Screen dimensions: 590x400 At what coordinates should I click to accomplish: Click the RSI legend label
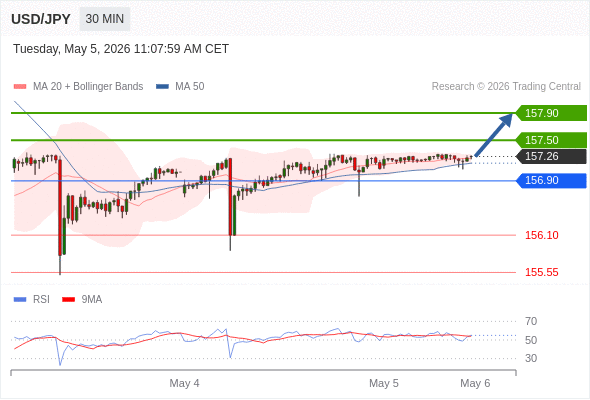tap(41, 300)
